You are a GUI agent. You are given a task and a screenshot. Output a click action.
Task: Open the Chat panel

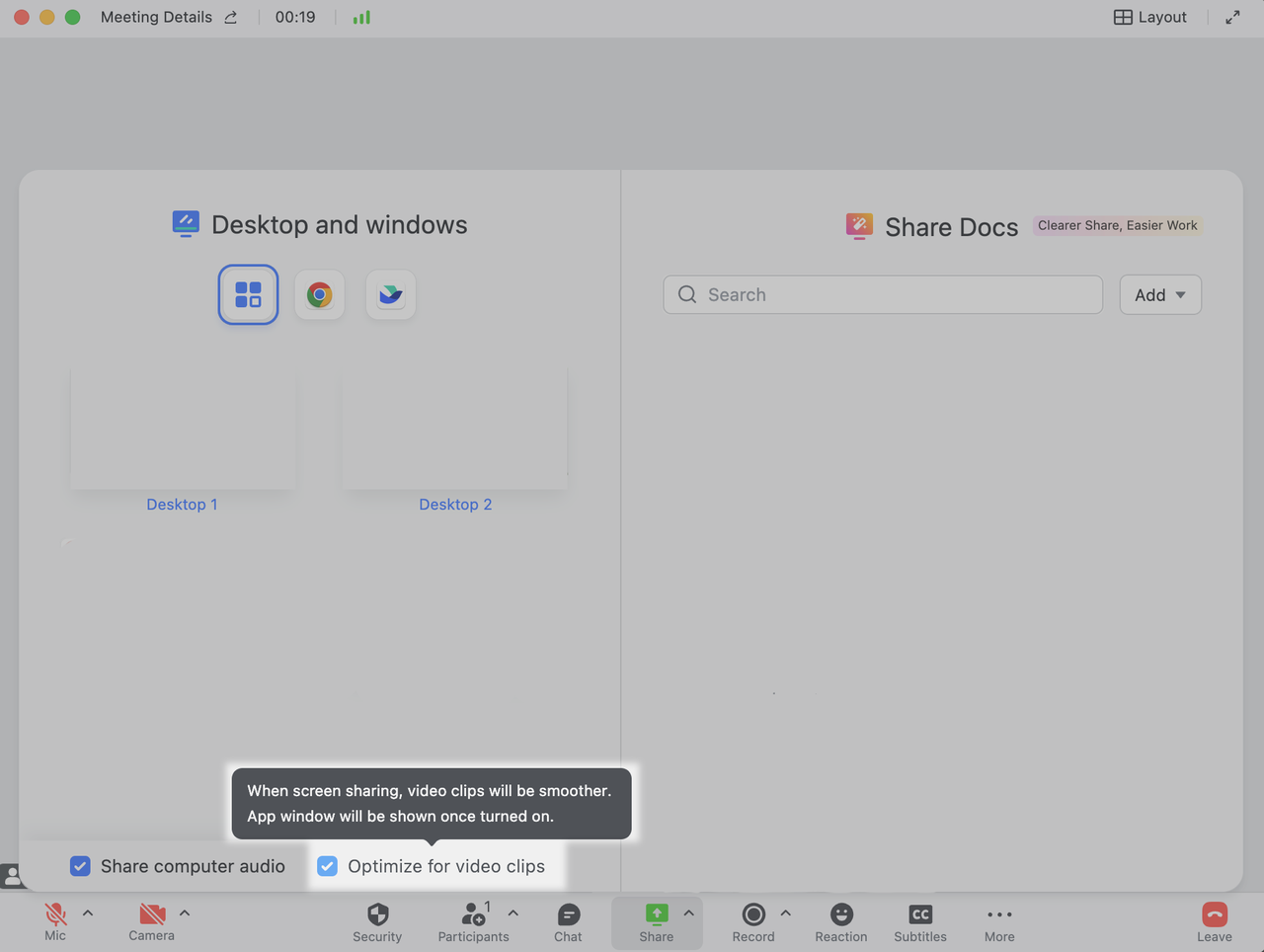tap(568, 920)
